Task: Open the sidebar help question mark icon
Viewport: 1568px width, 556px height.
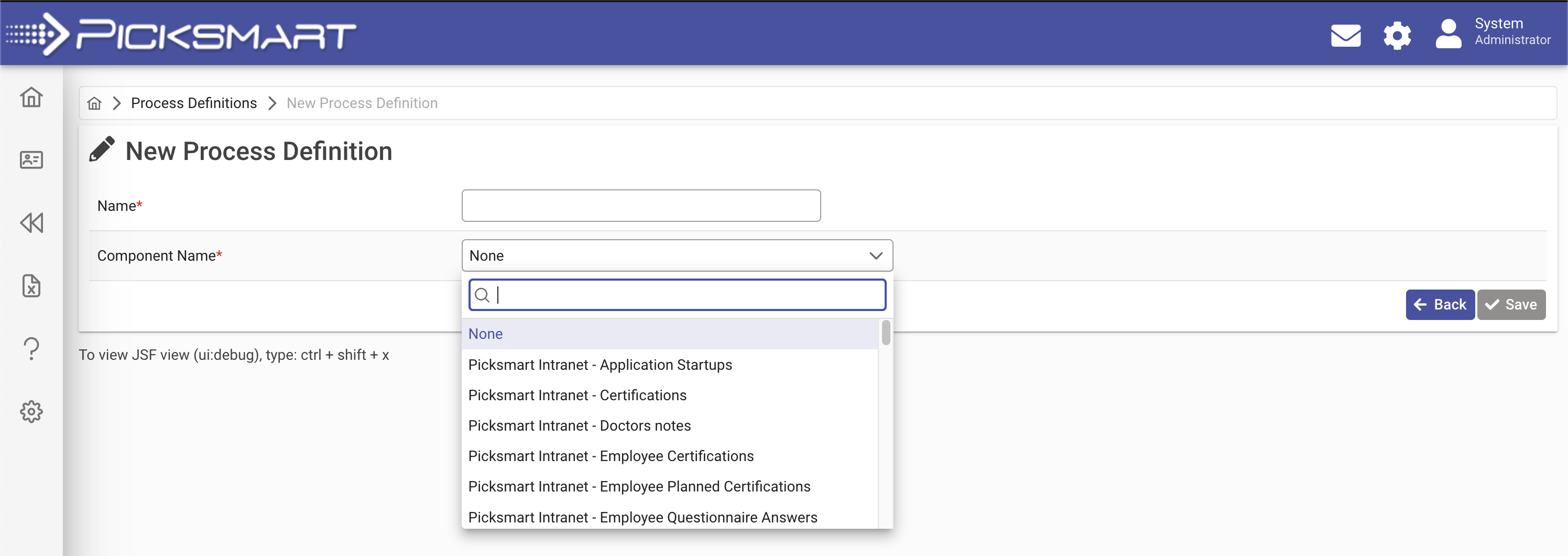Action: click(x=31, y=348)
